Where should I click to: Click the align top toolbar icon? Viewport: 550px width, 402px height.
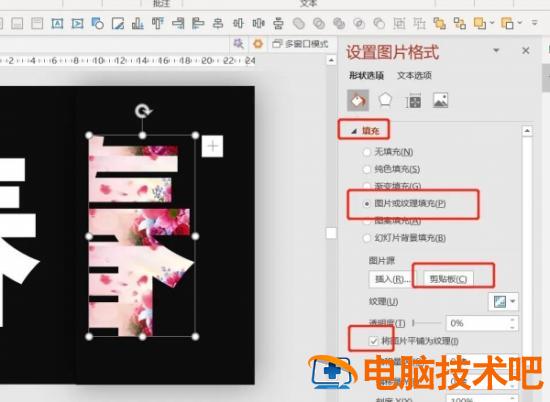158,24
